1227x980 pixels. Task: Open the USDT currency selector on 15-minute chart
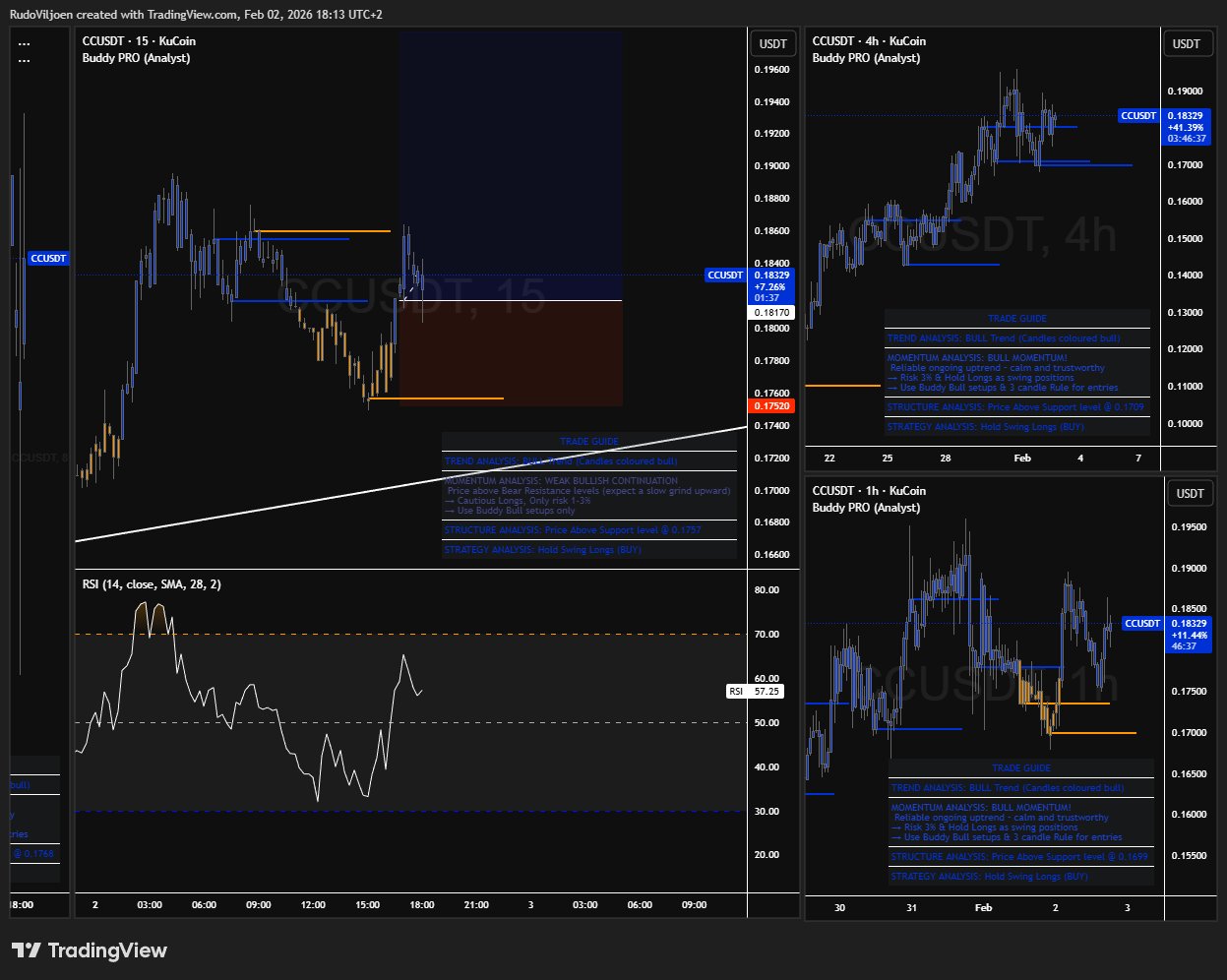point(773,43)
